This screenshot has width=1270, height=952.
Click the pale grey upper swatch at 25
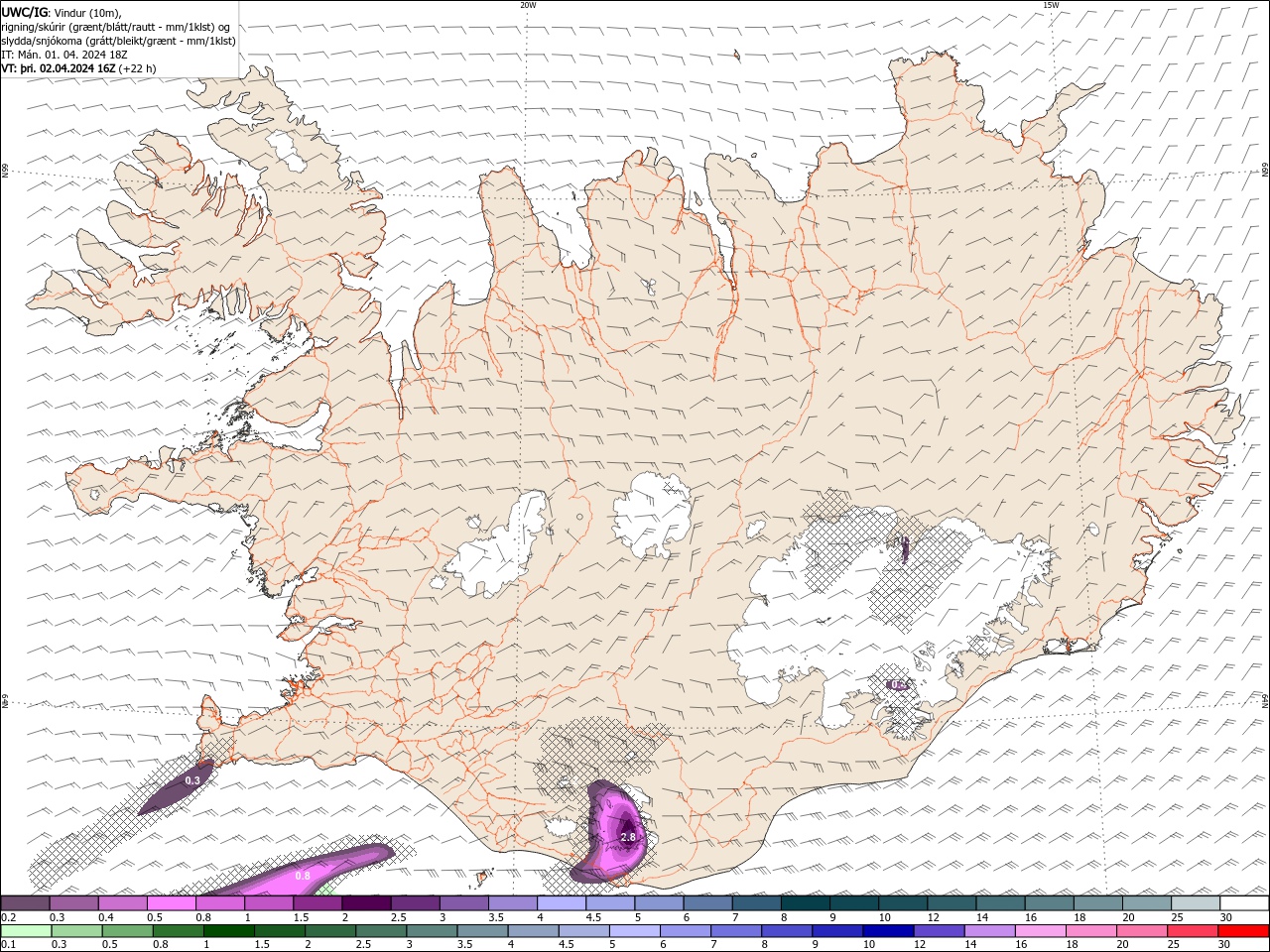pos(1195,903)
